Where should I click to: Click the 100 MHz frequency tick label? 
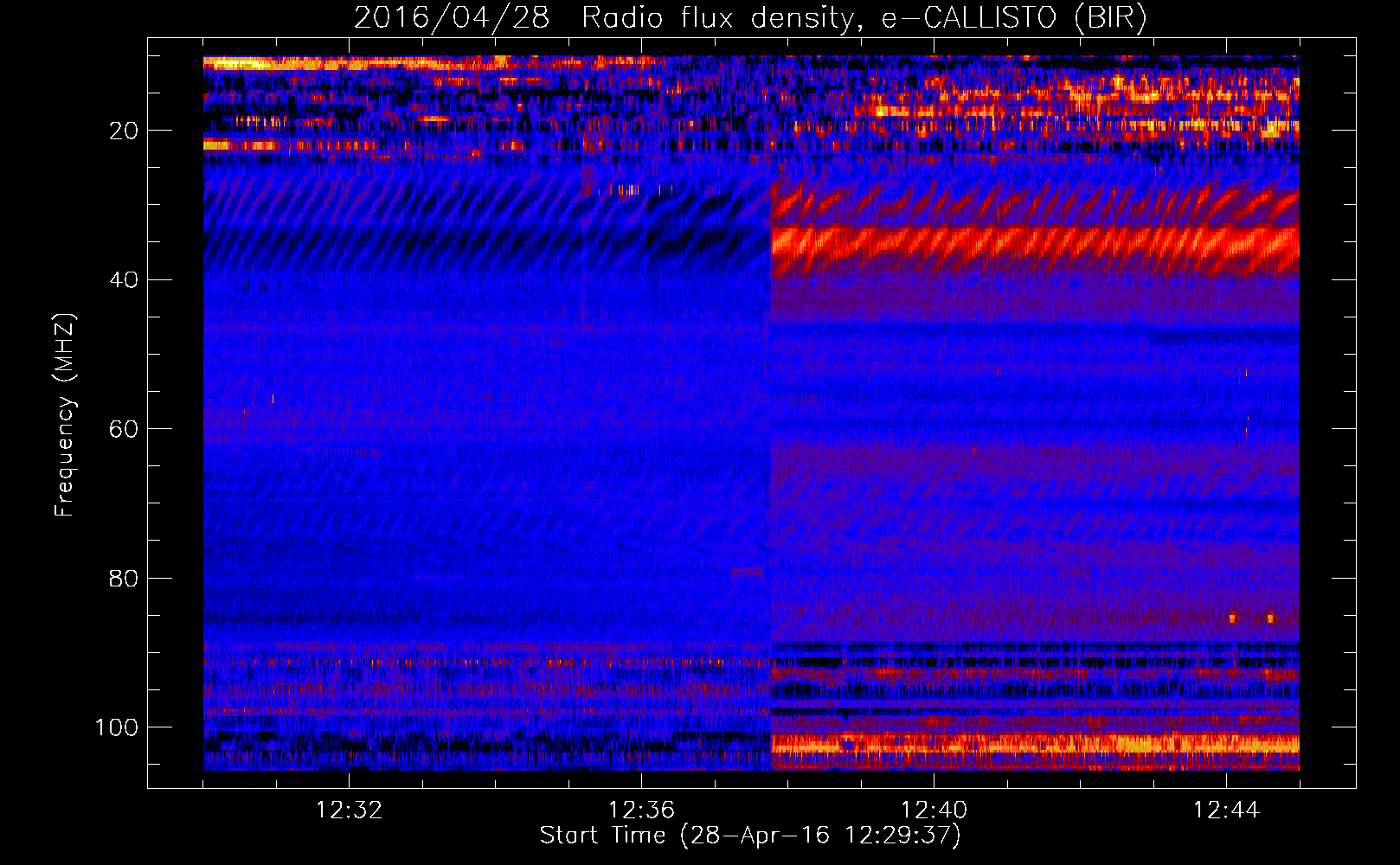[117, 727]
